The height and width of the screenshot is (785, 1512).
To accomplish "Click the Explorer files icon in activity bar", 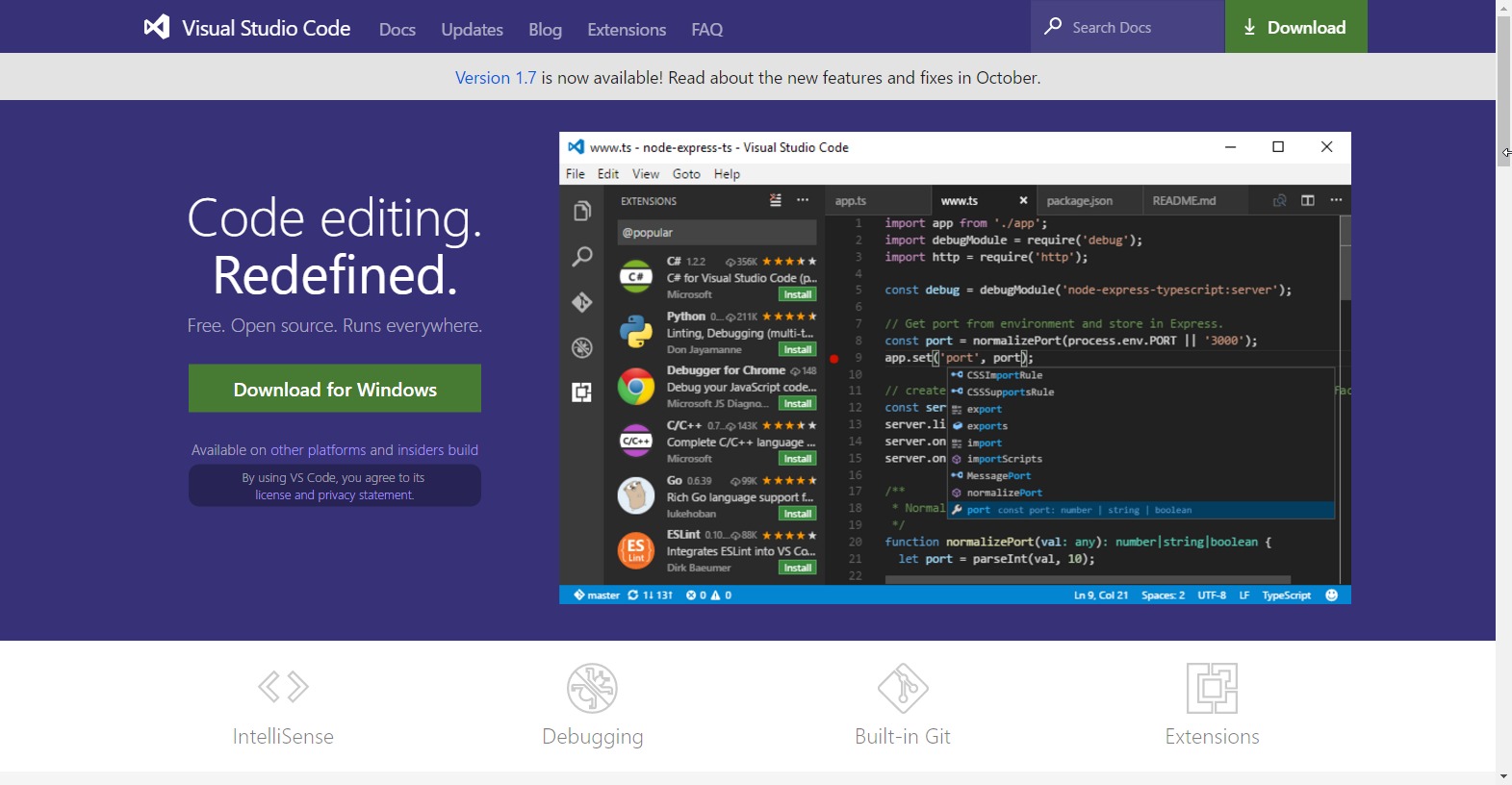I will click(582, 212).
